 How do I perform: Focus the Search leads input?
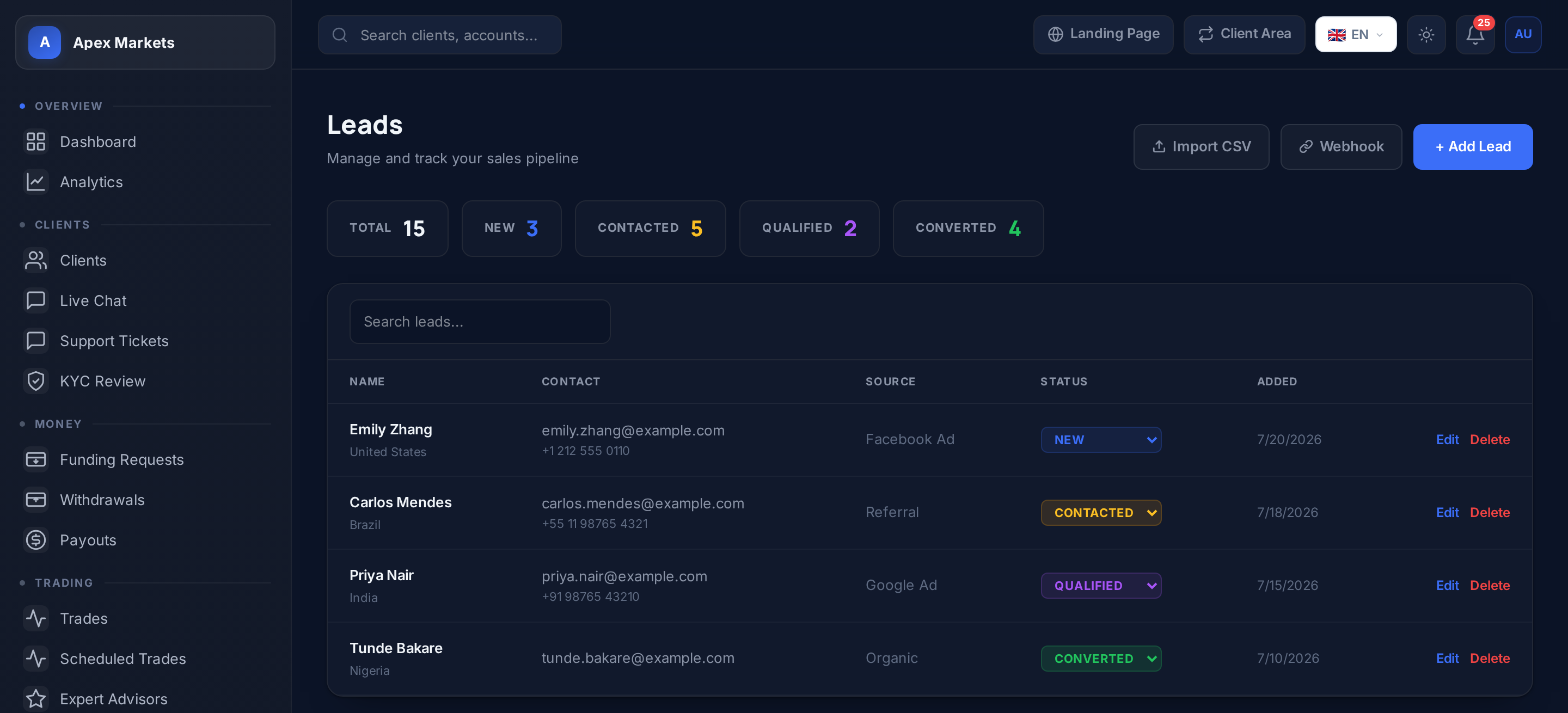tap(480, 321)
